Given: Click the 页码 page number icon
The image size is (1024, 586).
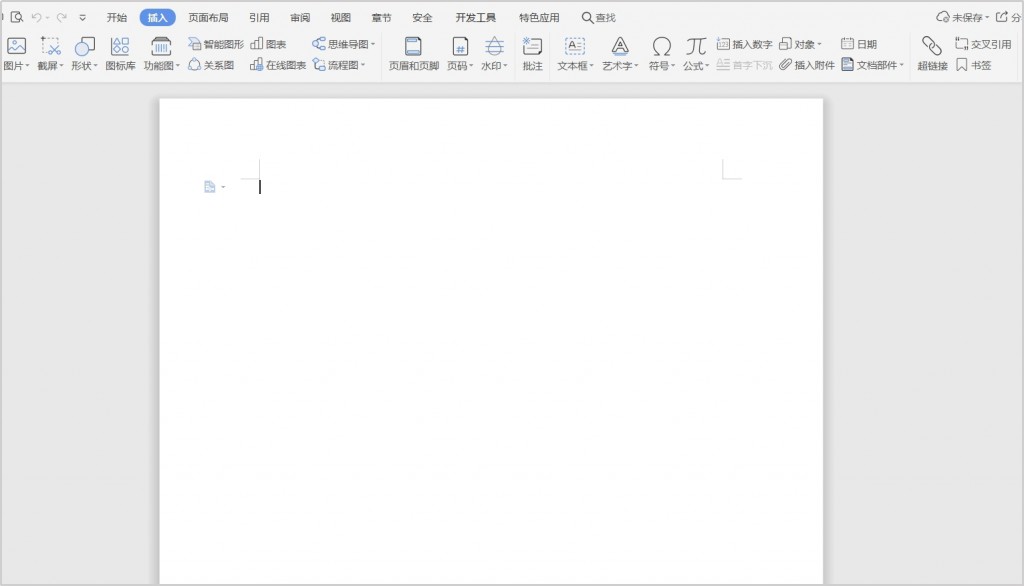Looking at the screenshot, I should pyautogui.click(x=460, y=46).
